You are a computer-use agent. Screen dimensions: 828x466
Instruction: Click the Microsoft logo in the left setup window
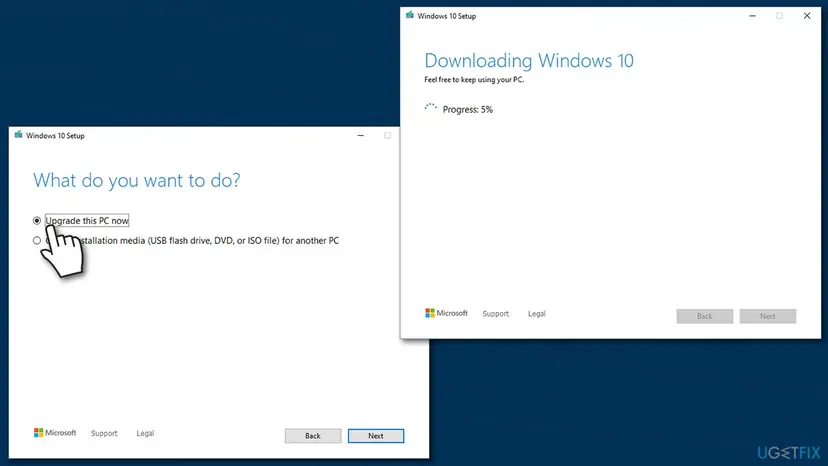click(x=55, y=433)
